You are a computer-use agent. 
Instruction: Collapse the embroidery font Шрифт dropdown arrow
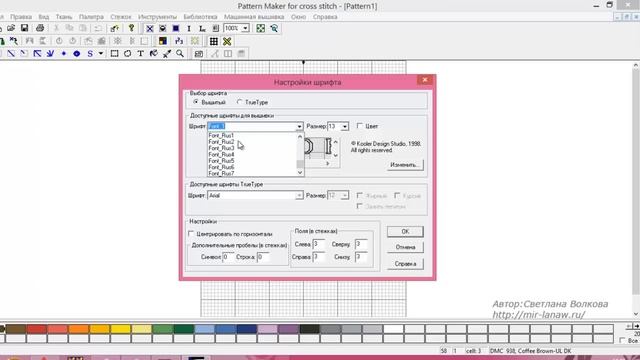click(x=299, y=127)
